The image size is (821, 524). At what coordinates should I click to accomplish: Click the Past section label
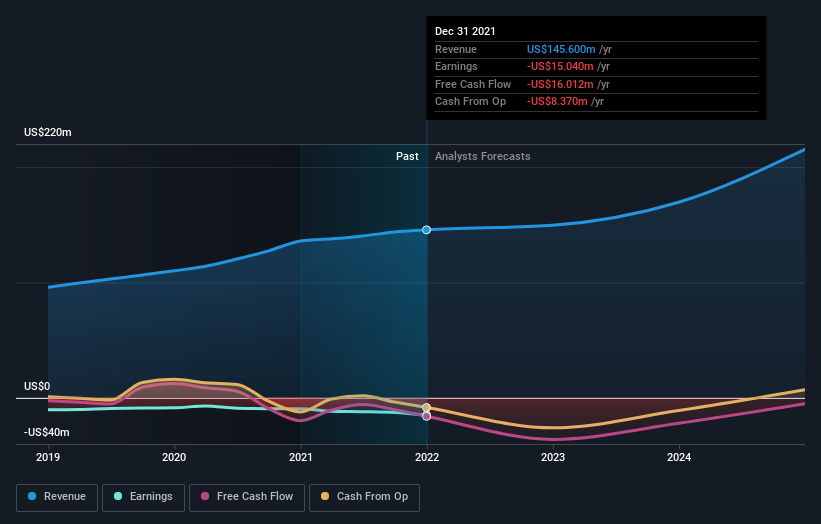coord(407,156)
